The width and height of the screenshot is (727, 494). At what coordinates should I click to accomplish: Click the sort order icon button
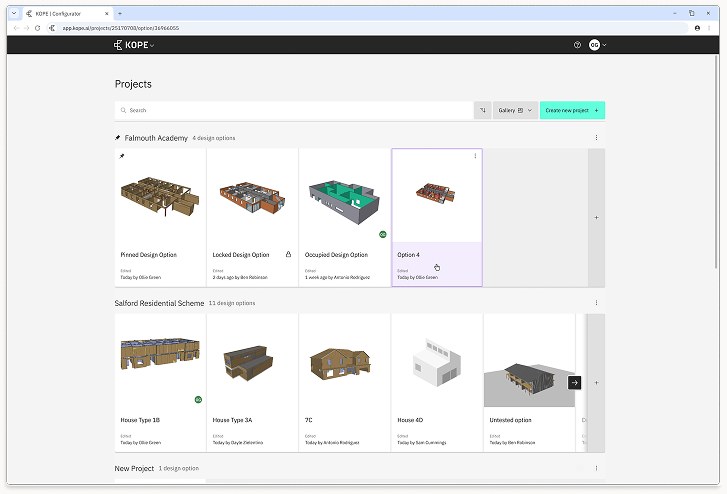point(483,110)
